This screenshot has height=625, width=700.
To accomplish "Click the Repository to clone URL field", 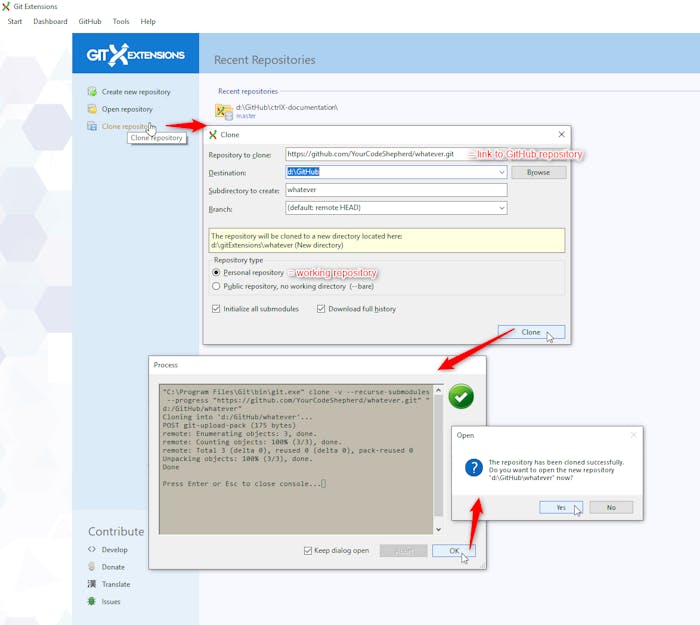I will 396,154.
